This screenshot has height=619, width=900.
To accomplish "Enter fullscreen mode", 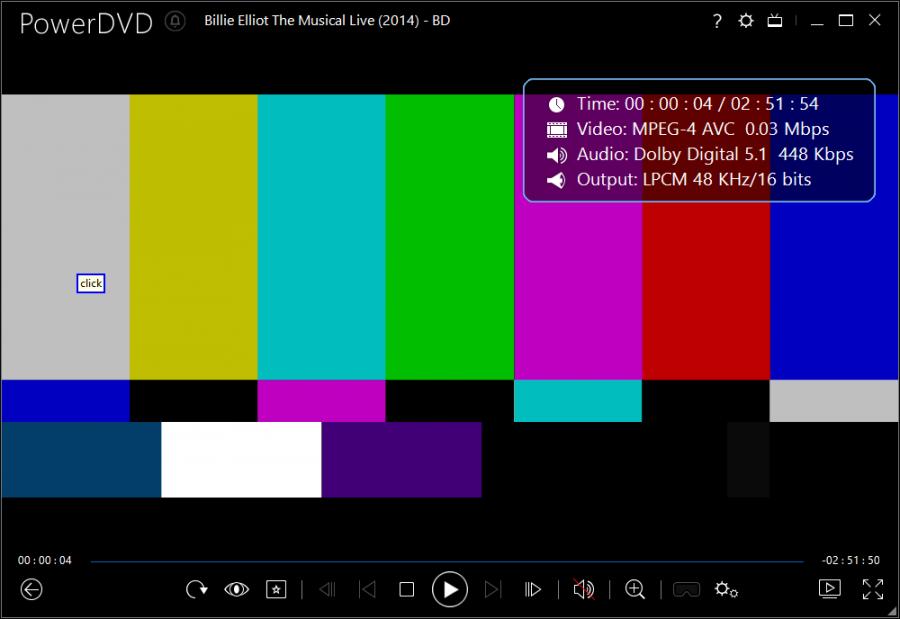I will click(873, 589).
